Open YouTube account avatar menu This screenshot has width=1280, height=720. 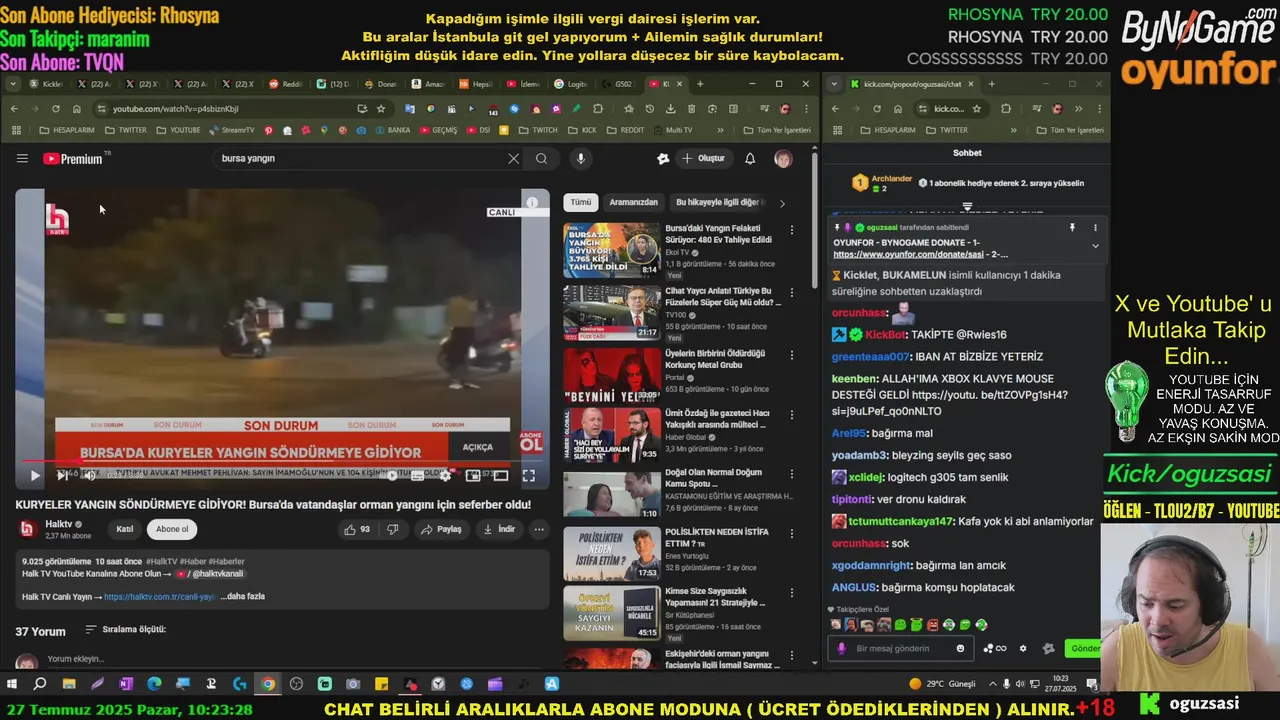[783, 158]
